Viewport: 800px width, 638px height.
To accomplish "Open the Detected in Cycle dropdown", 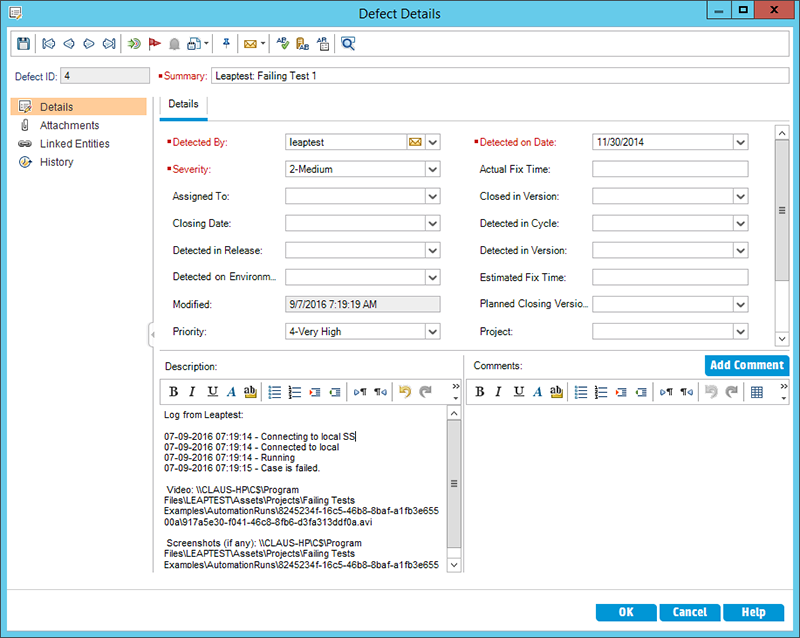I will coord(741,223).
